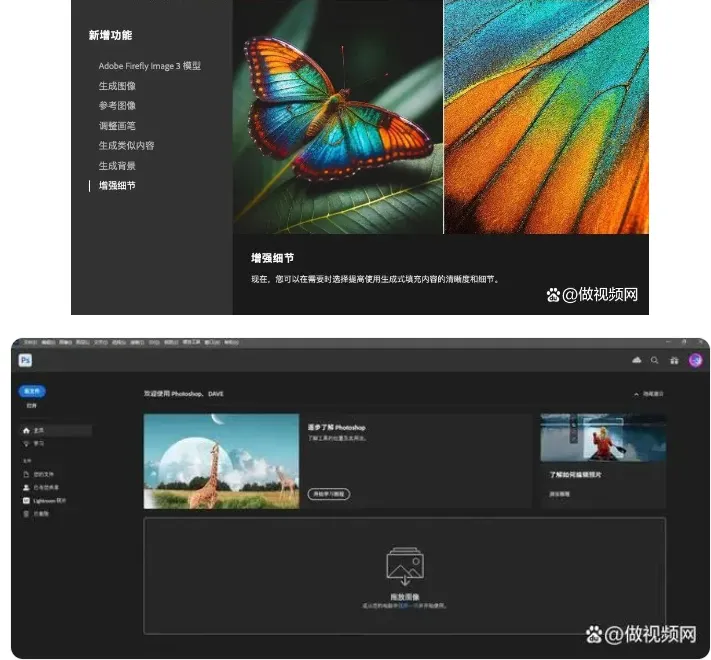The height and width of the screenshot is (660, 711).
Task: Open the What's New gift icon
Action: 674,360
